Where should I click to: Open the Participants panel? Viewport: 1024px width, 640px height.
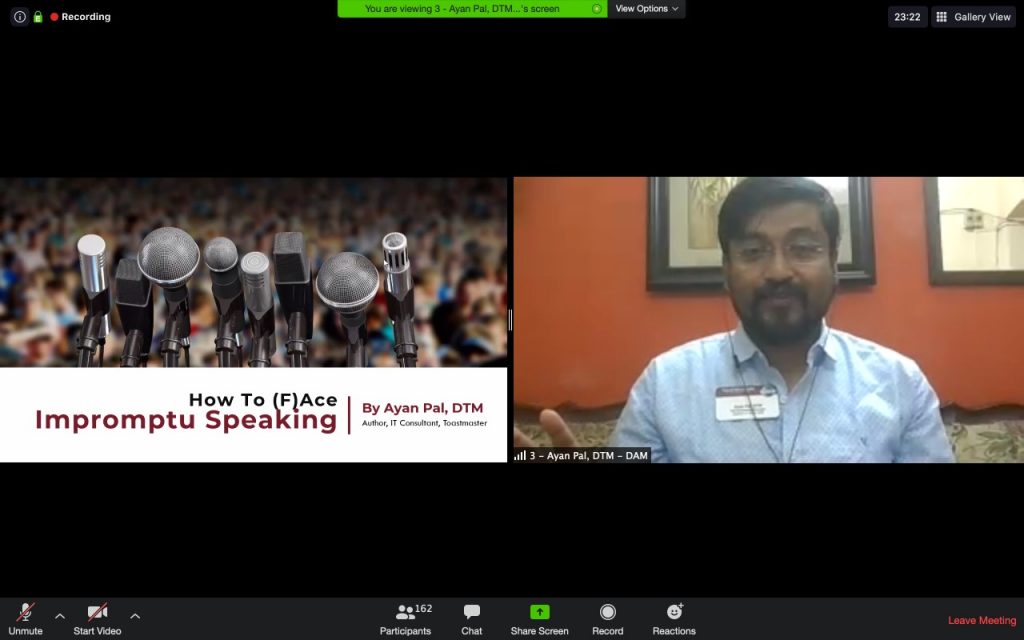click(406, 619)
